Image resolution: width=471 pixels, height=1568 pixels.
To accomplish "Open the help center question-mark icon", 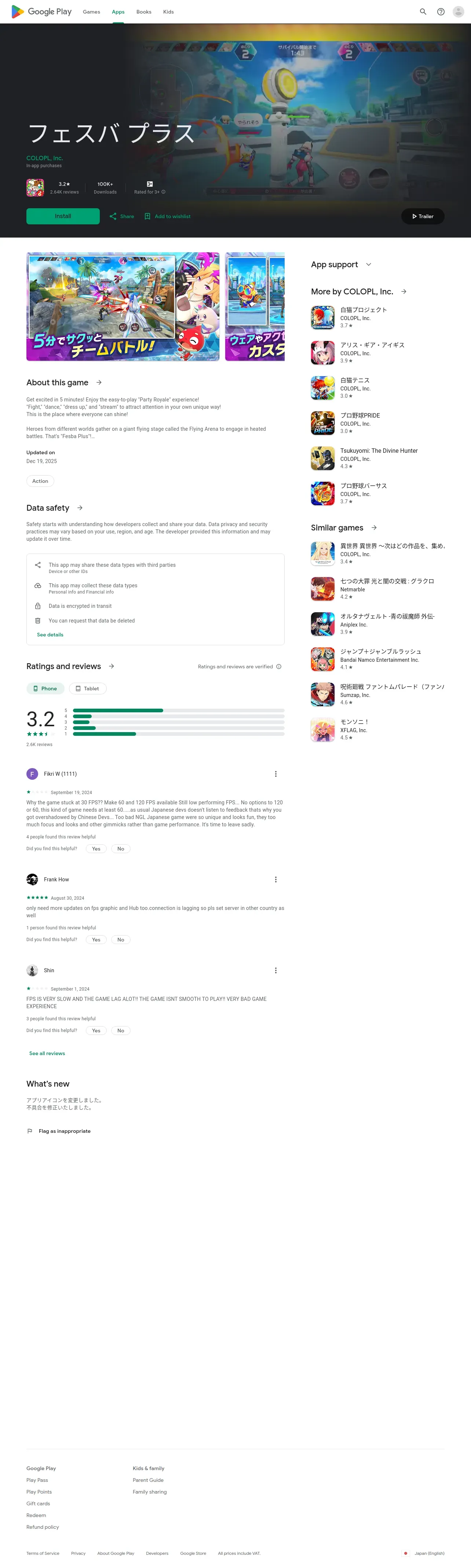I will (x=441, y=12).
